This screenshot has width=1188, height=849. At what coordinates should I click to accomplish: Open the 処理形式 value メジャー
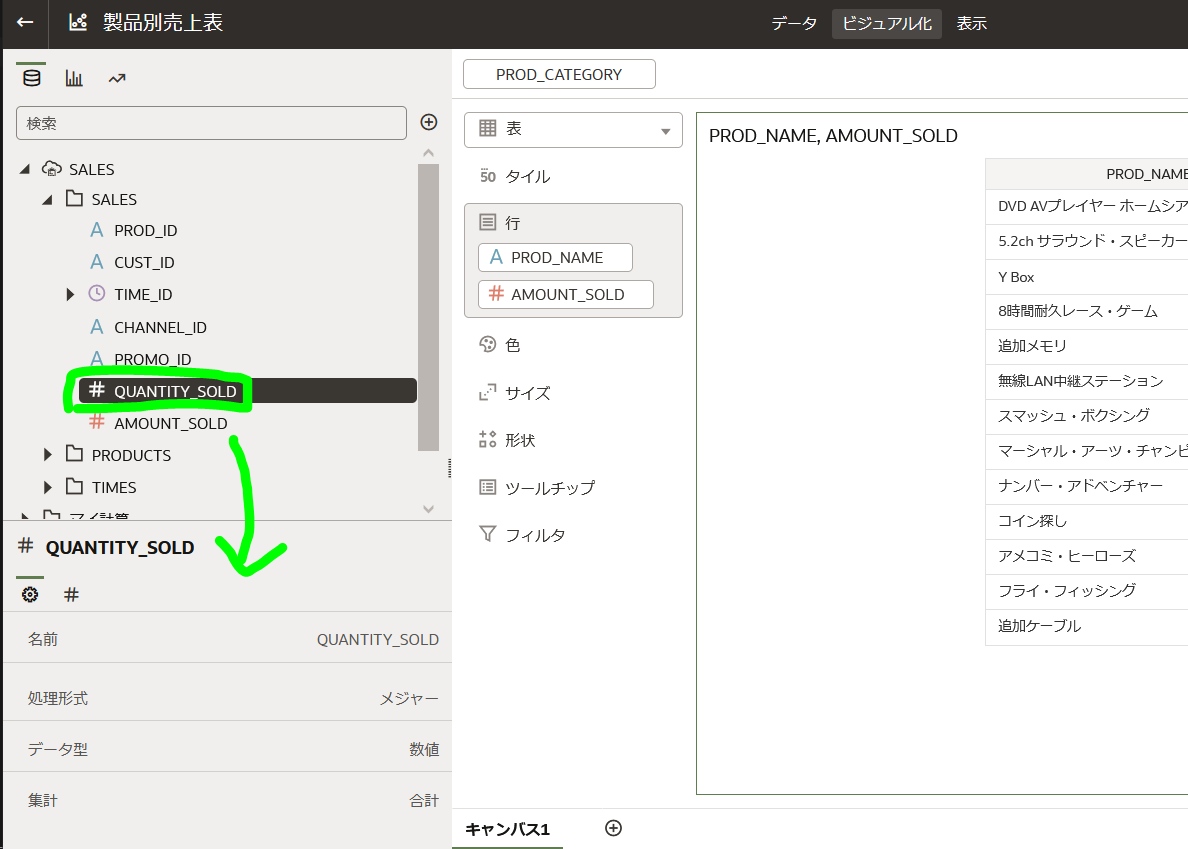tap(409, 698)
